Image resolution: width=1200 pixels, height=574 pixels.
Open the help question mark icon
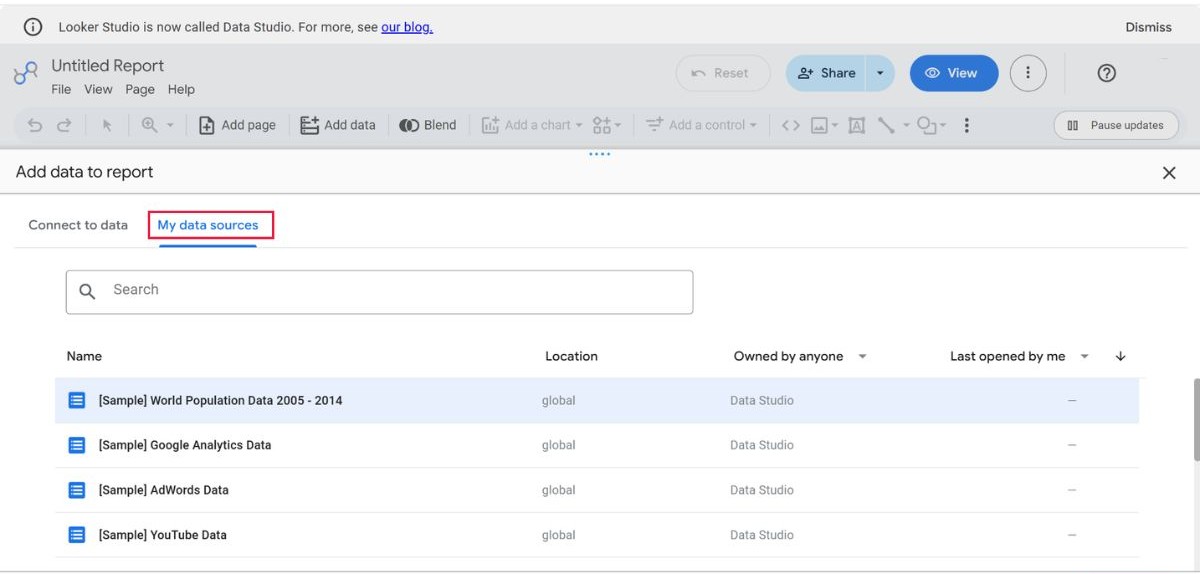click(1106, 73)
